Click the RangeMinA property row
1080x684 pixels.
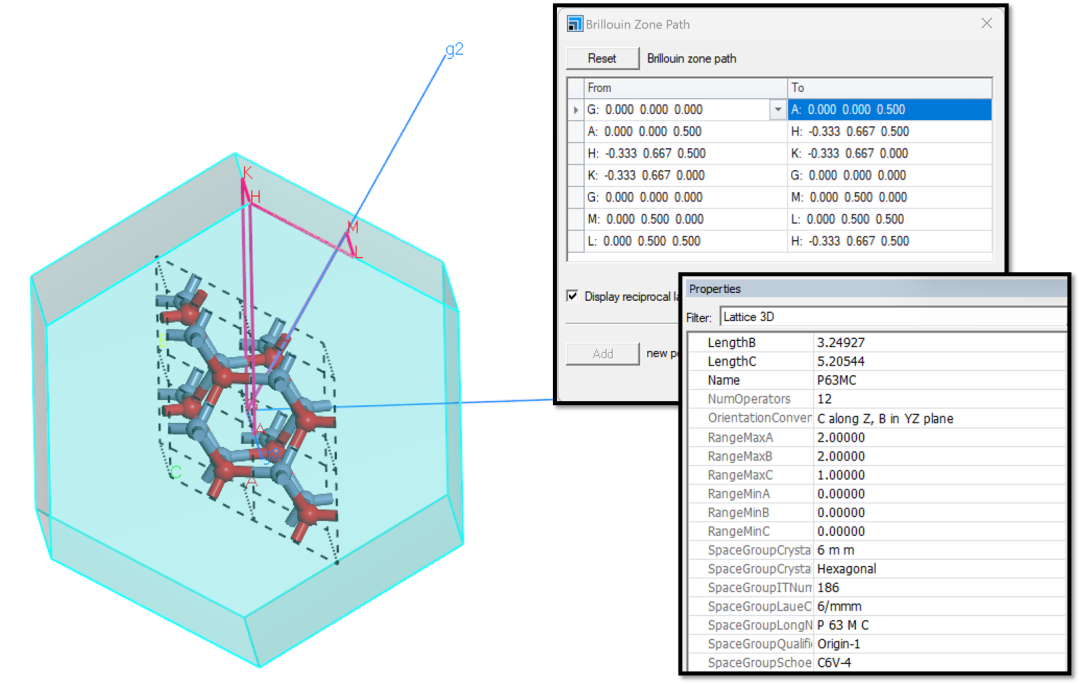[x=878, y=494]
